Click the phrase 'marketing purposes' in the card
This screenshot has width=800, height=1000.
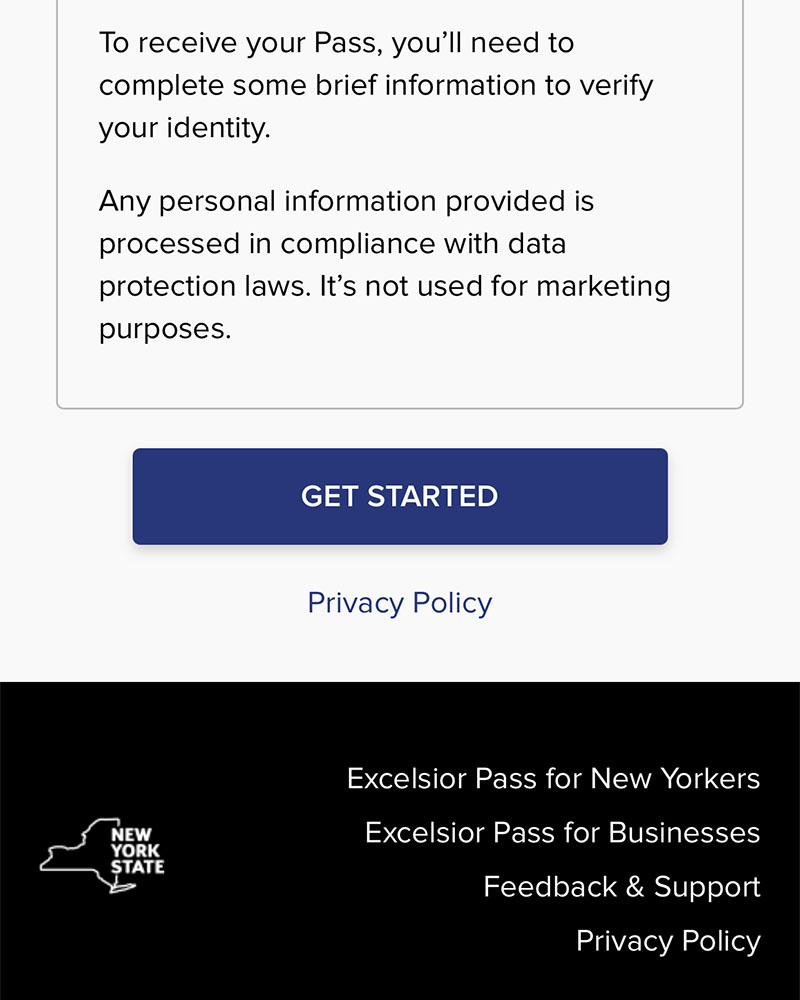385,307
